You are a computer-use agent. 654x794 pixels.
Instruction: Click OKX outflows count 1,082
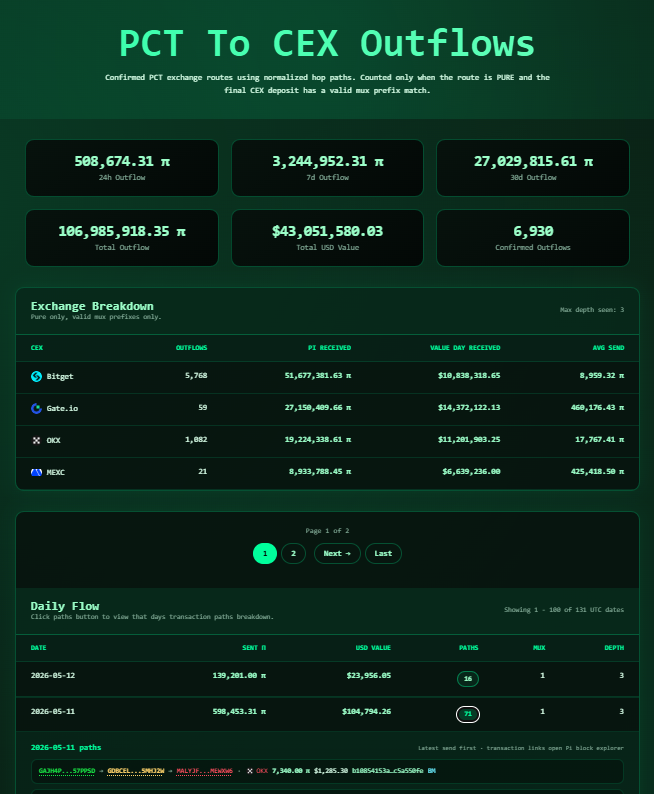click(x=196, y=440)
